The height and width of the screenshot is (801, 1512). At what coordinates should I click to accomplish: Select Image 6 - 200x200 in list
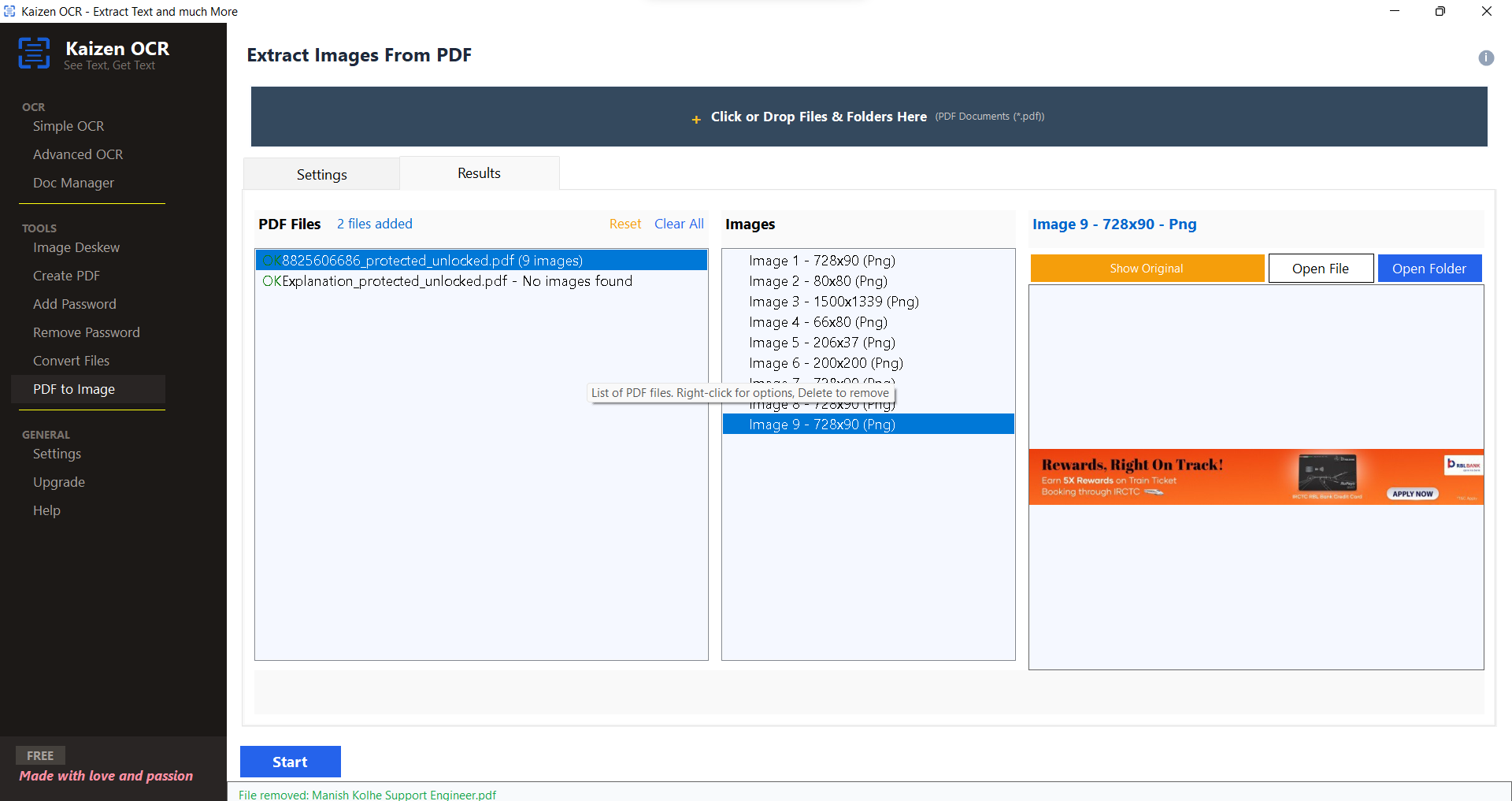[x=825, y=363]
